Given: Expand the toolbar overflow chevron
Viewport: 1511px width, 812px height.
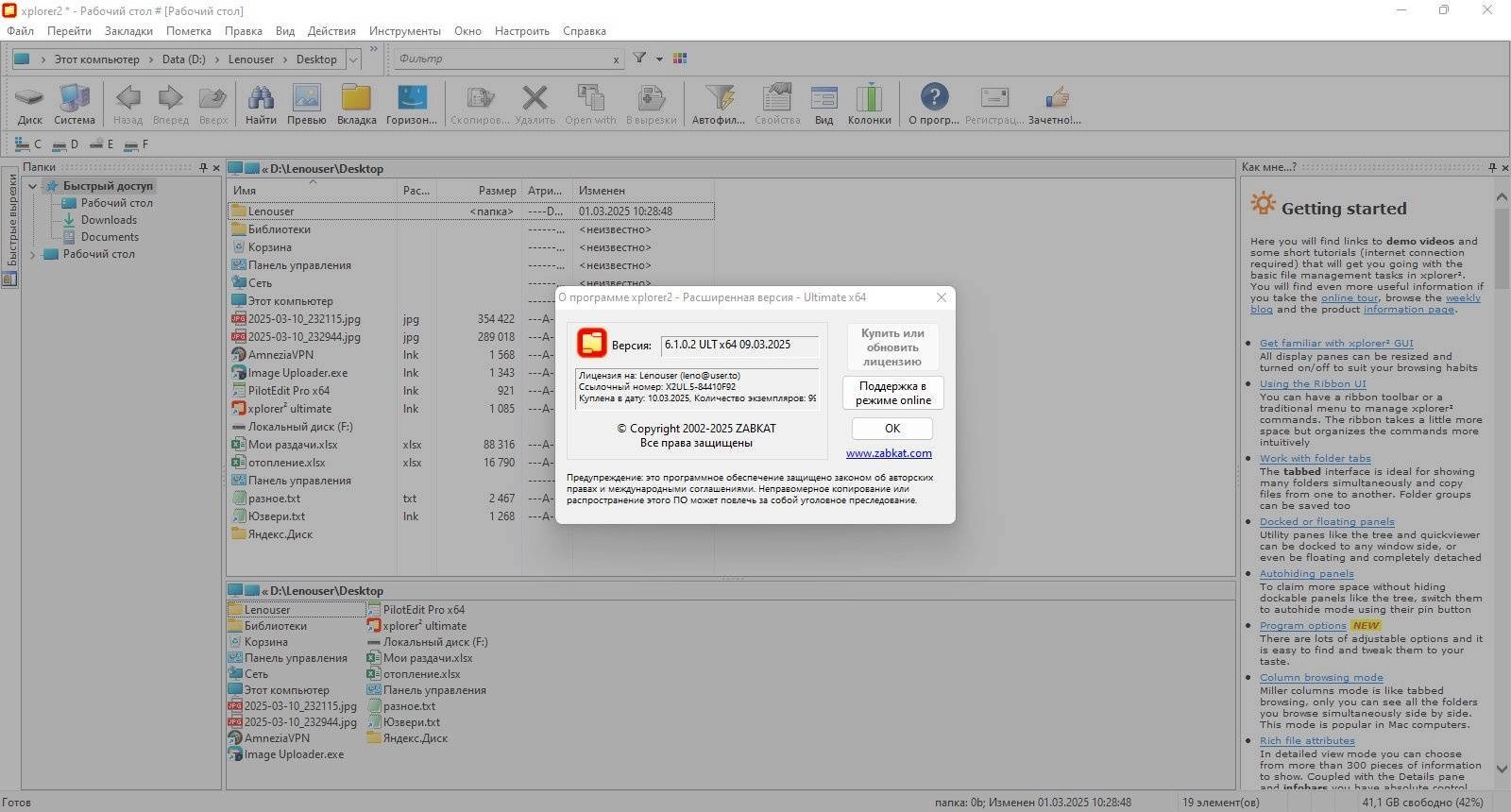Looking at the screenshot, I should pos(374,49).
